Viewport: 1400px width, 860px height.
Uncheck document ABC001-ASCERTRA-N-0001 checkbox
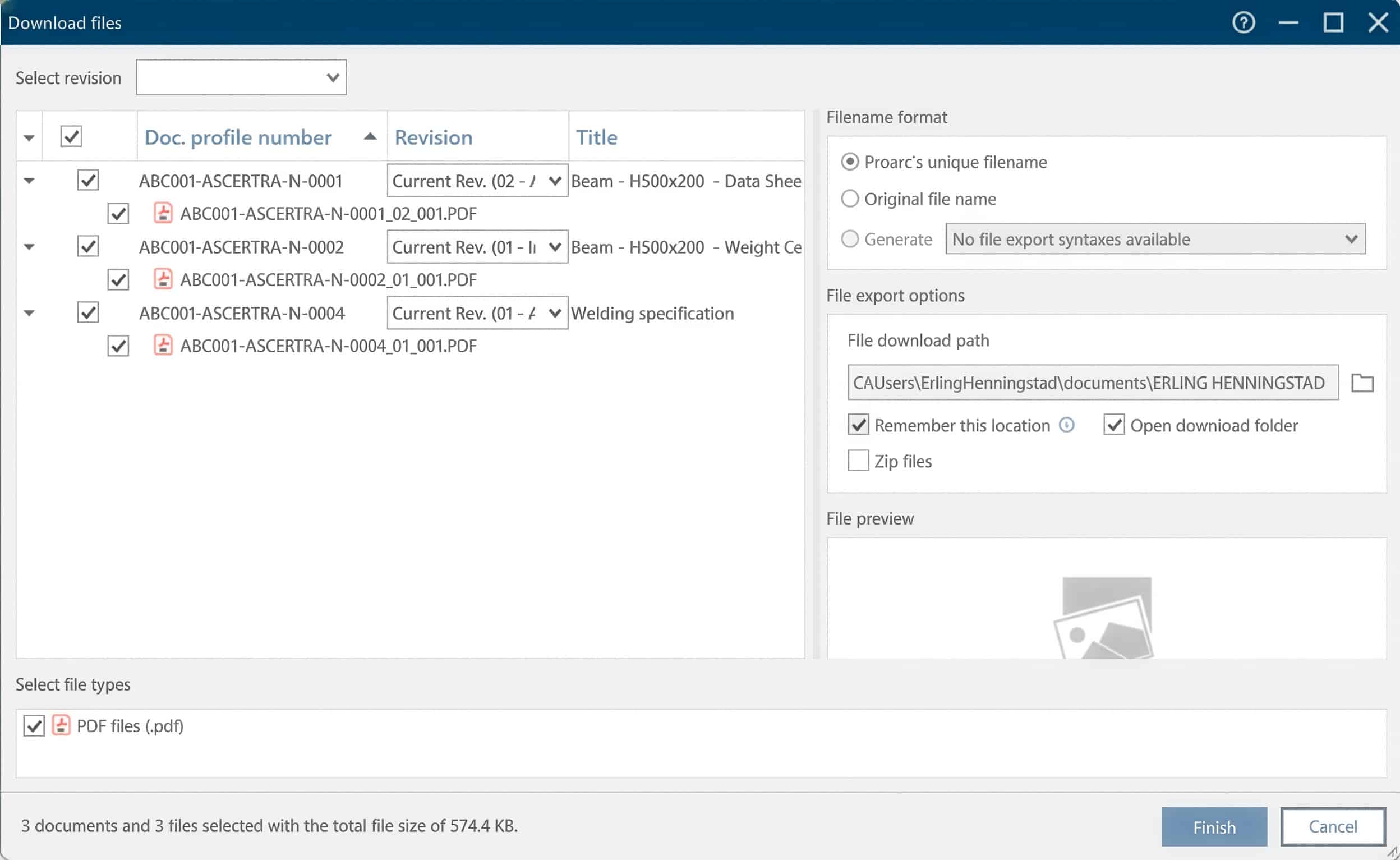point(87,180)
